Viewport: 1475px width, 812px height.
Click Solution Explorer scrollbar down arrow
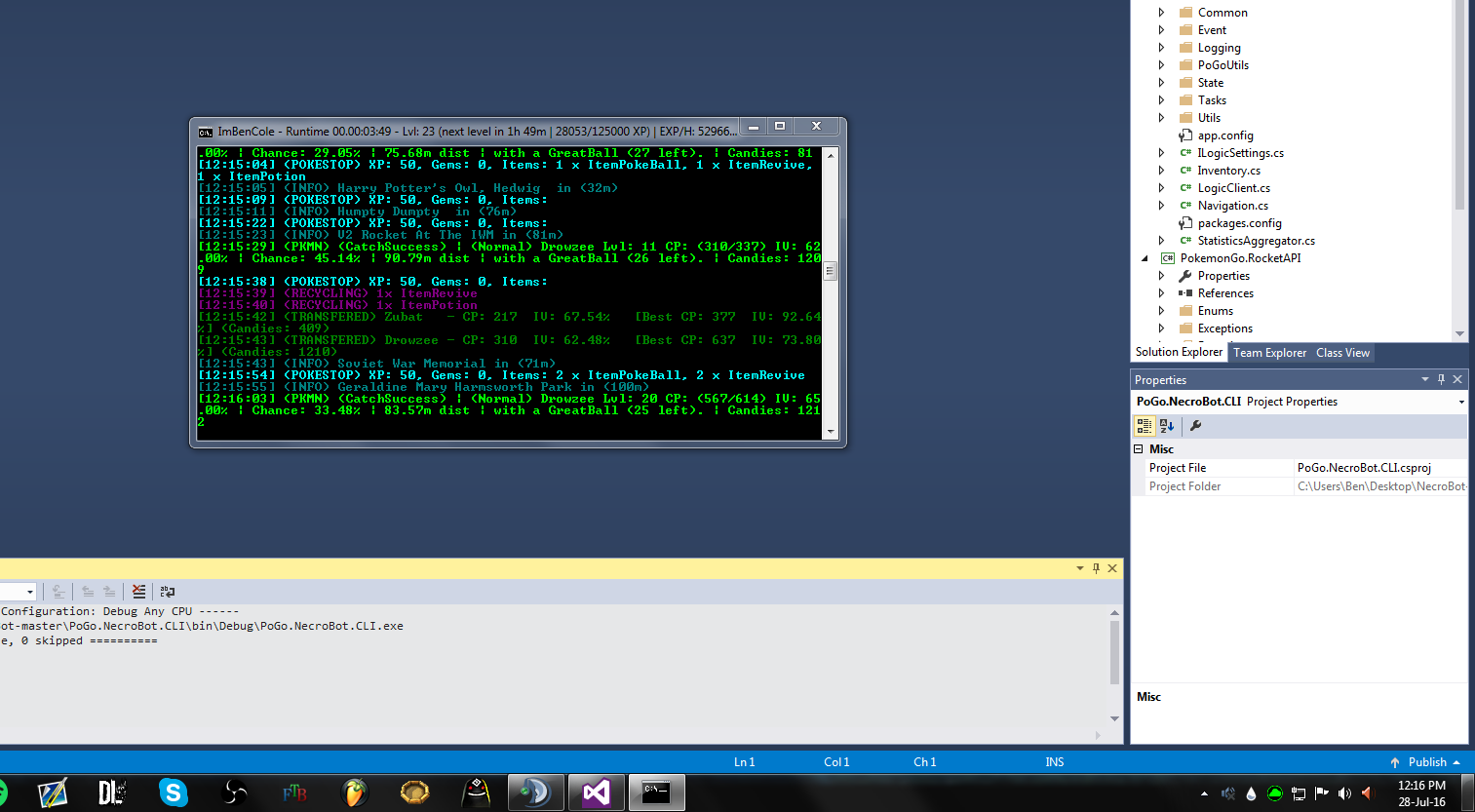[1459, 333]
